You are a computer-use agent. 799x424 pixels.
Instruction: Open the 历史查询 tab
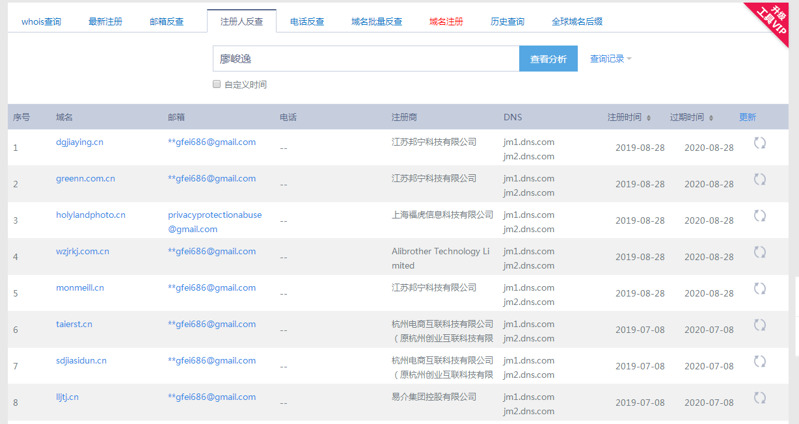click(507, 21)
